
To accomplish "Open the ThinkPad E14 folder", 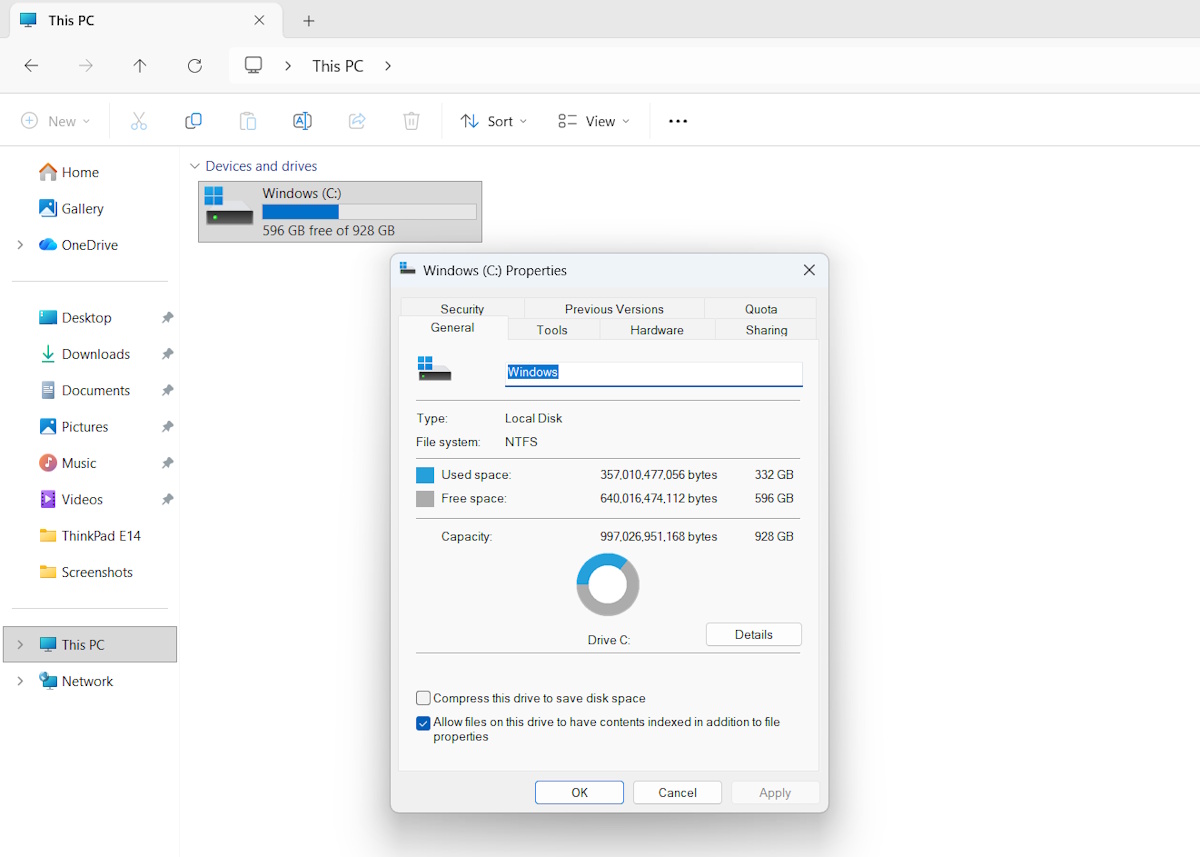I will tap(89, 536).
